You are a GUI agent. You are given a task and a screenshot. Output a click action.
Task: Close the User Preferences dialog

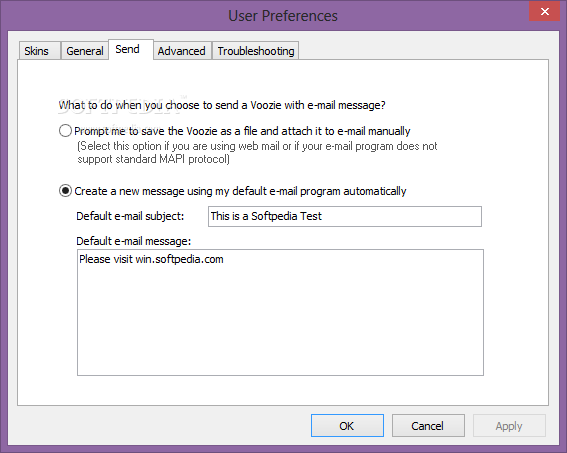tap(544, 12)
